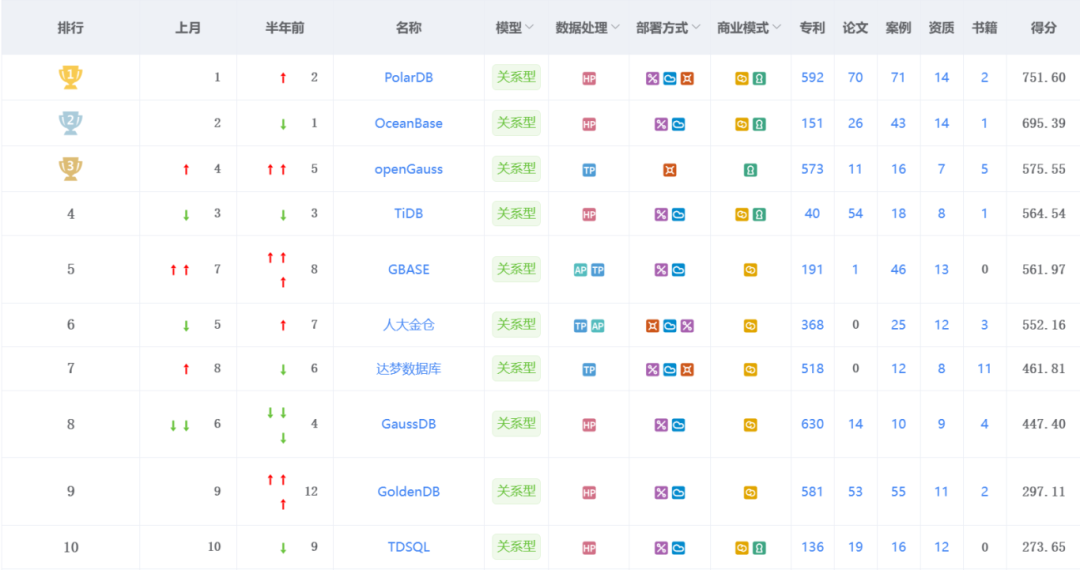Click OceanBase's paper count 26
The height and width of the screenshot is (570, 1080).
(855, 123)
